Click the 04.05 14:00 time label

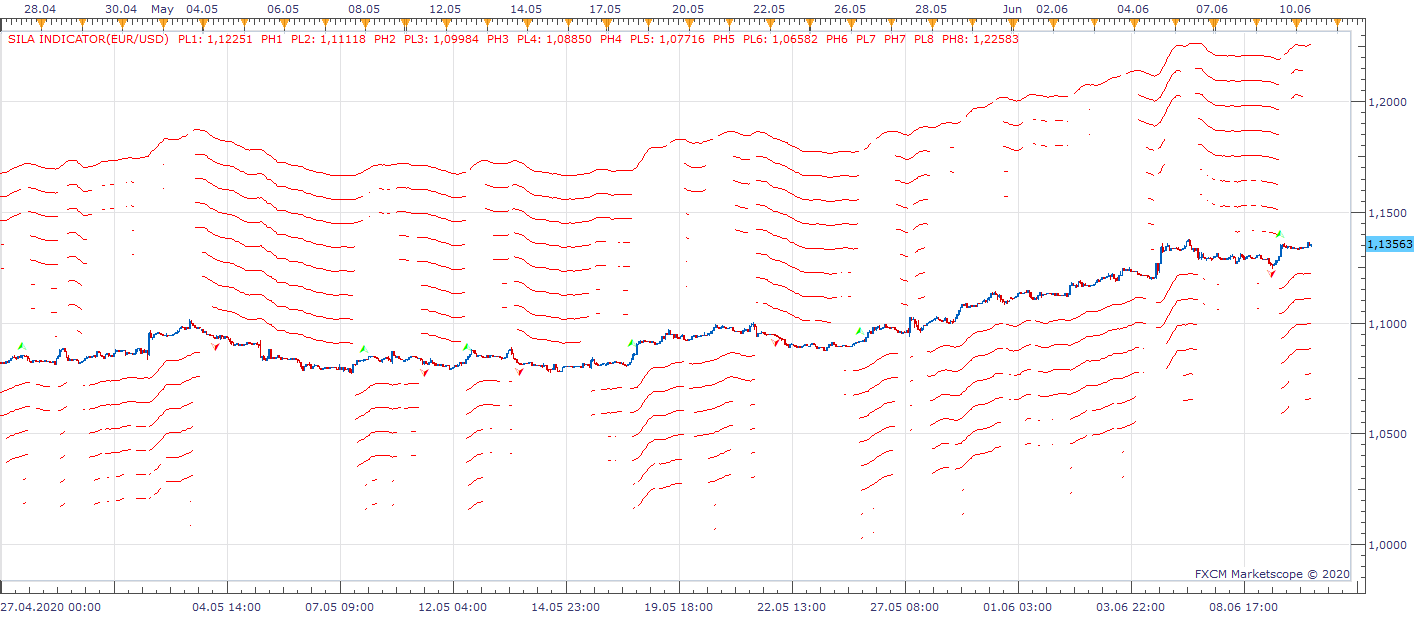coord(227,606)
